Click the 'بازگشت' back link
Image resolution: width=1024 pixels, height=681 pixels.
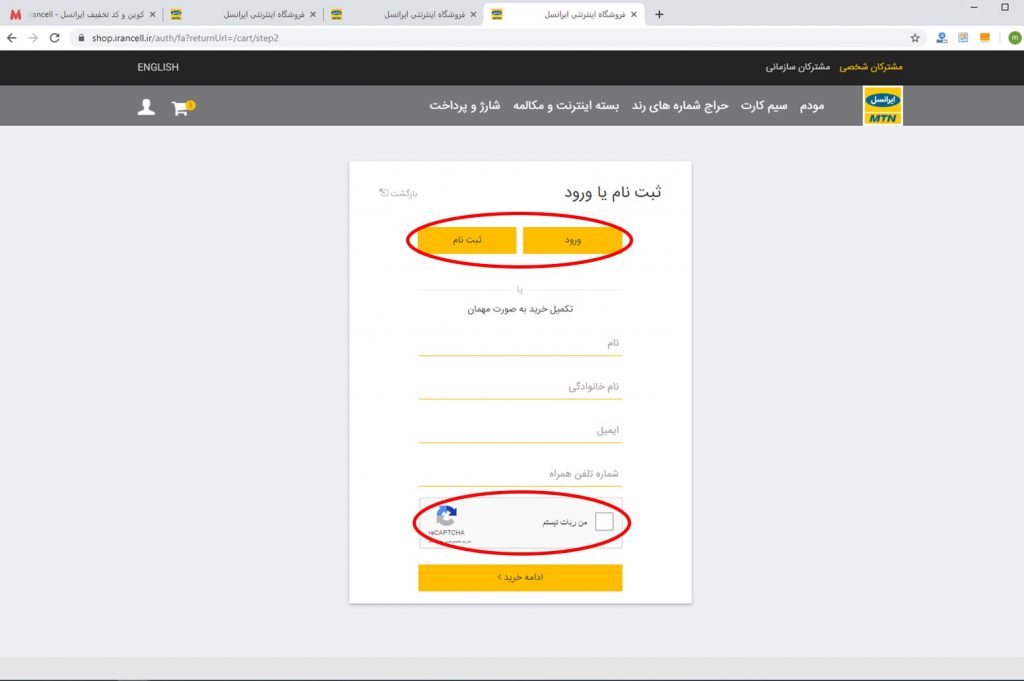pyautogui.click(x=398, y=193)
